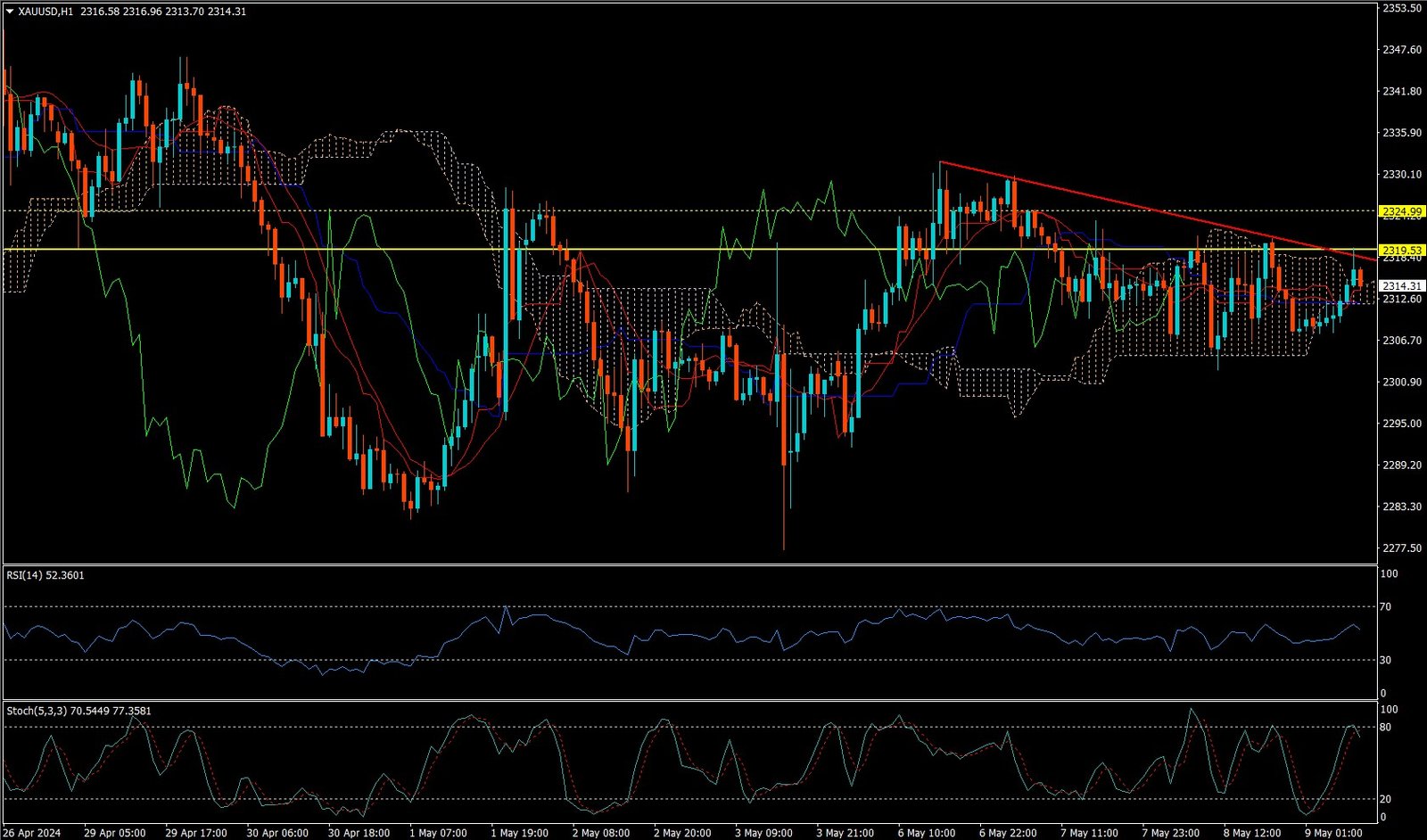The height and width of the screenshot is (840, 1427).
Task: Click the 2289.20 price axis value
Action: point(1401,465)
